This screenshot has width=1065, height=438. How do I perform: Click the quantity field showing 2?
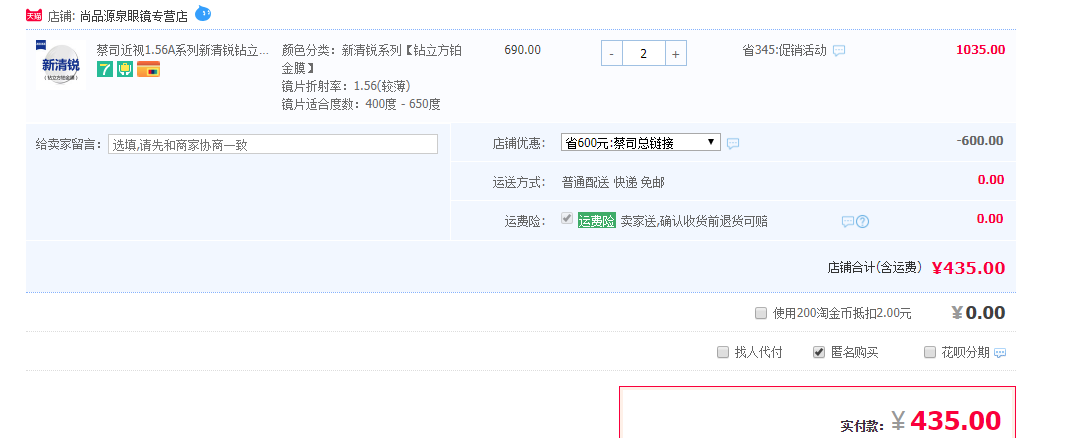tap(644, 54)
